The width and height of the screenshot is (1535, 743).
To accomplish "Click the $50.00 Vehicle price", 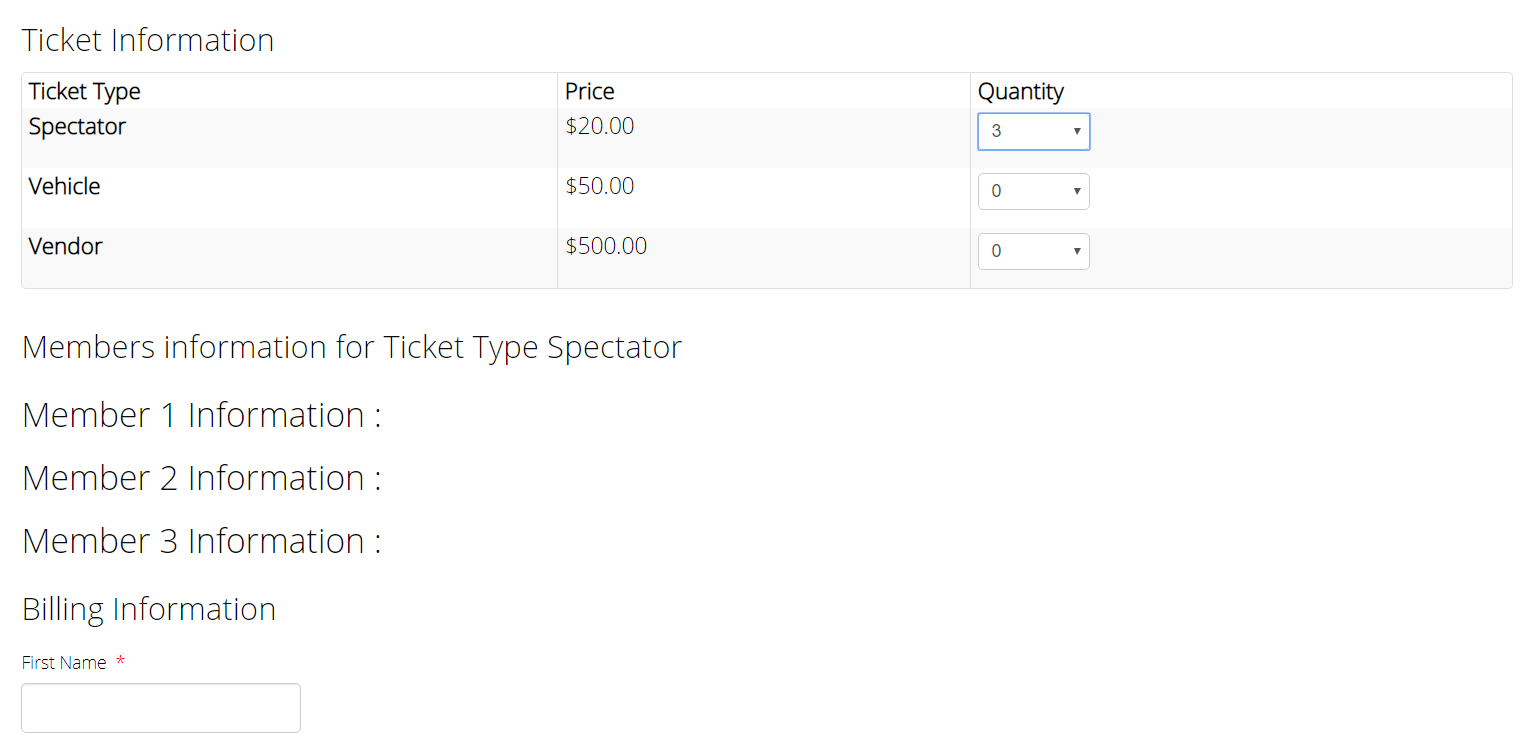I will pos(600,187).
